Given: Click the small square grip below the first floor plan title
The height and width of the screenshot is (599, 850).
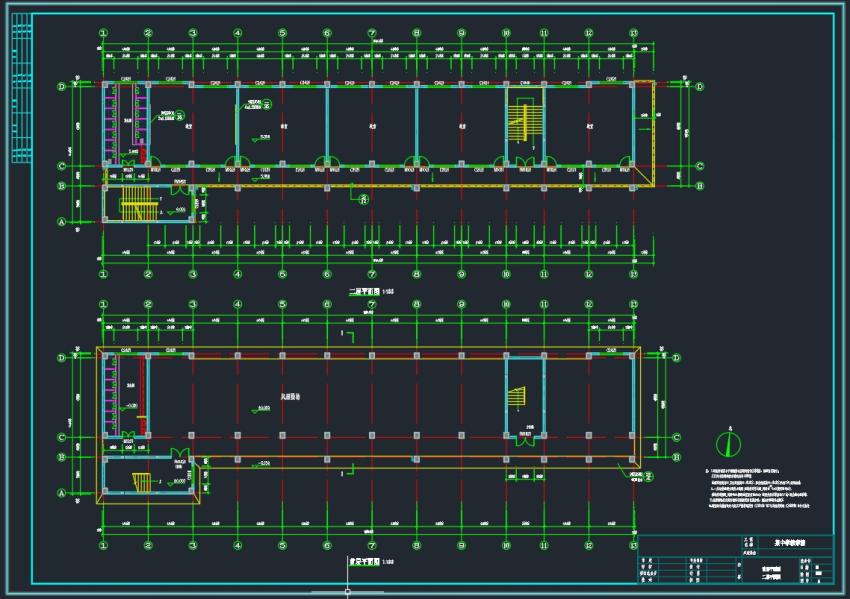Looking at the screenshot, I should coord(347,591).
